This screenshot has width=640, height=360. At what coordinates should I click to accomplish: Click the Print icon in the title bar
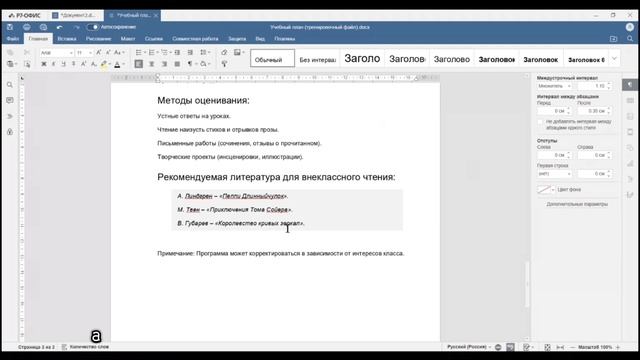pos(27,27)
